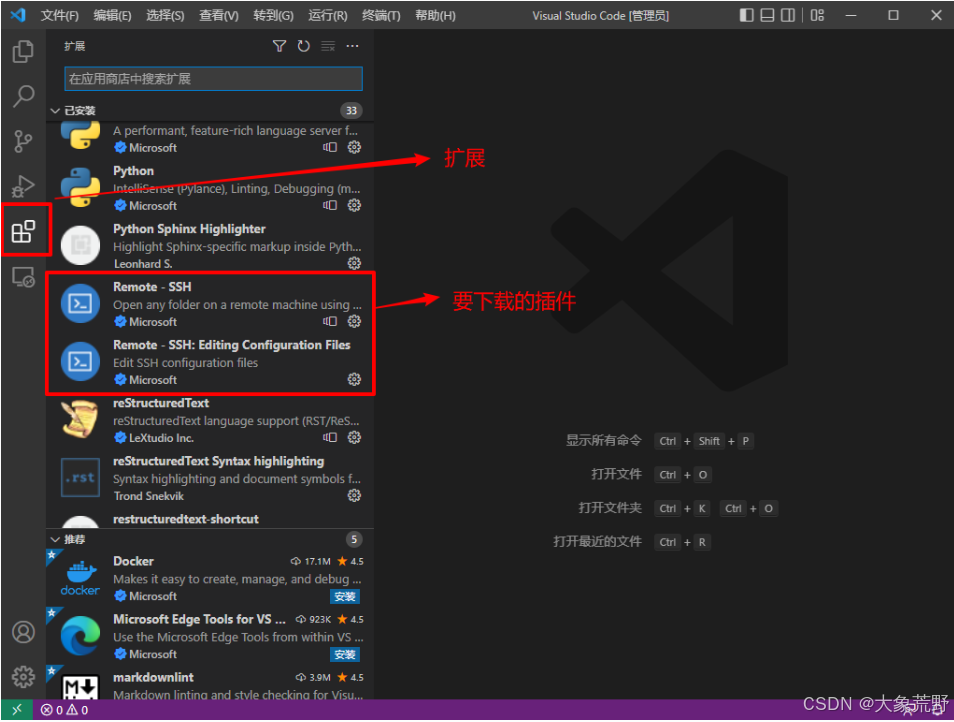Open the 编辑(E) menu
This screenshot has width=954, height=722.
113,16
